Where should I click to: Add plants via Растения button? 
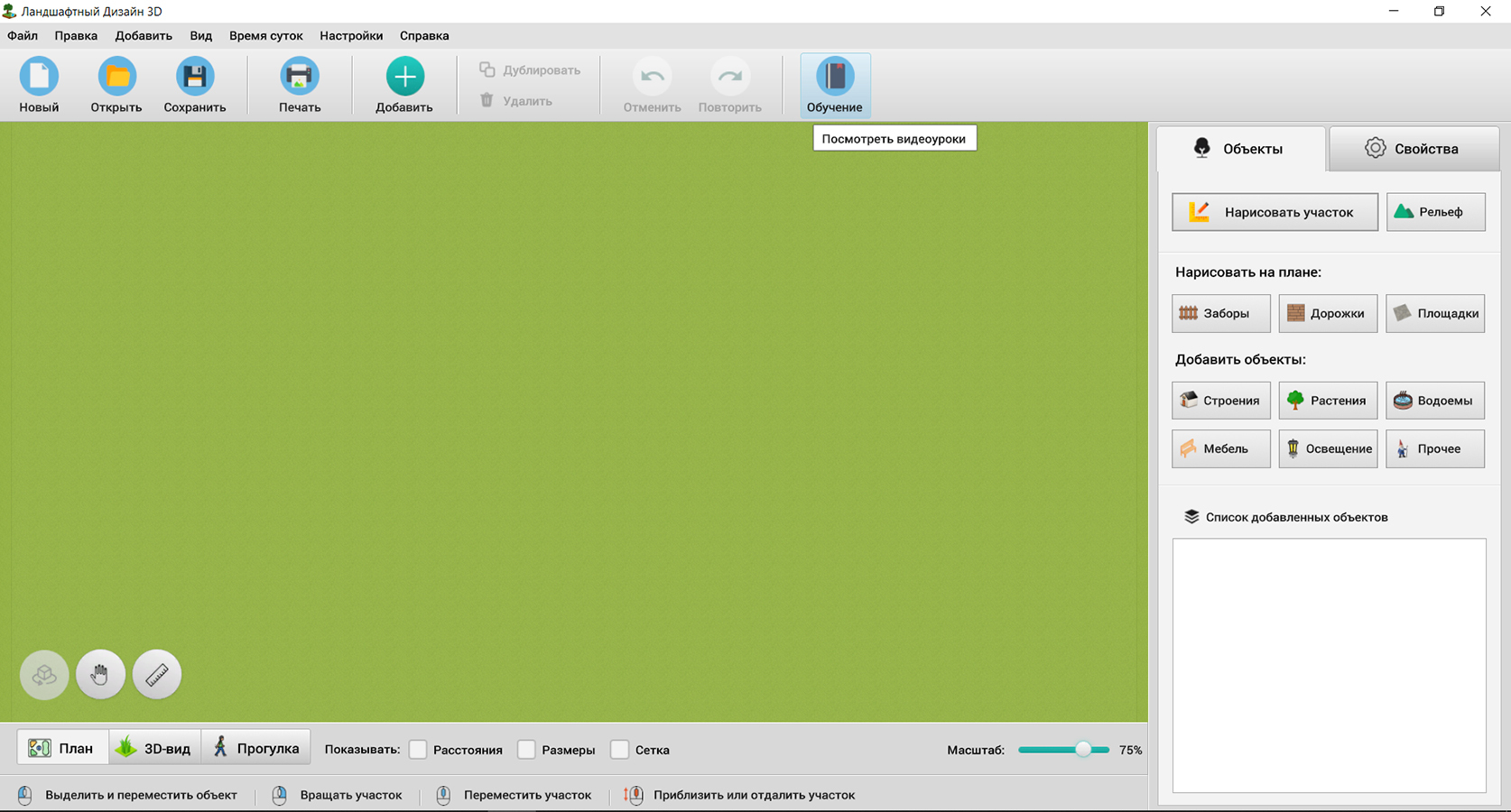[1328, 401]
